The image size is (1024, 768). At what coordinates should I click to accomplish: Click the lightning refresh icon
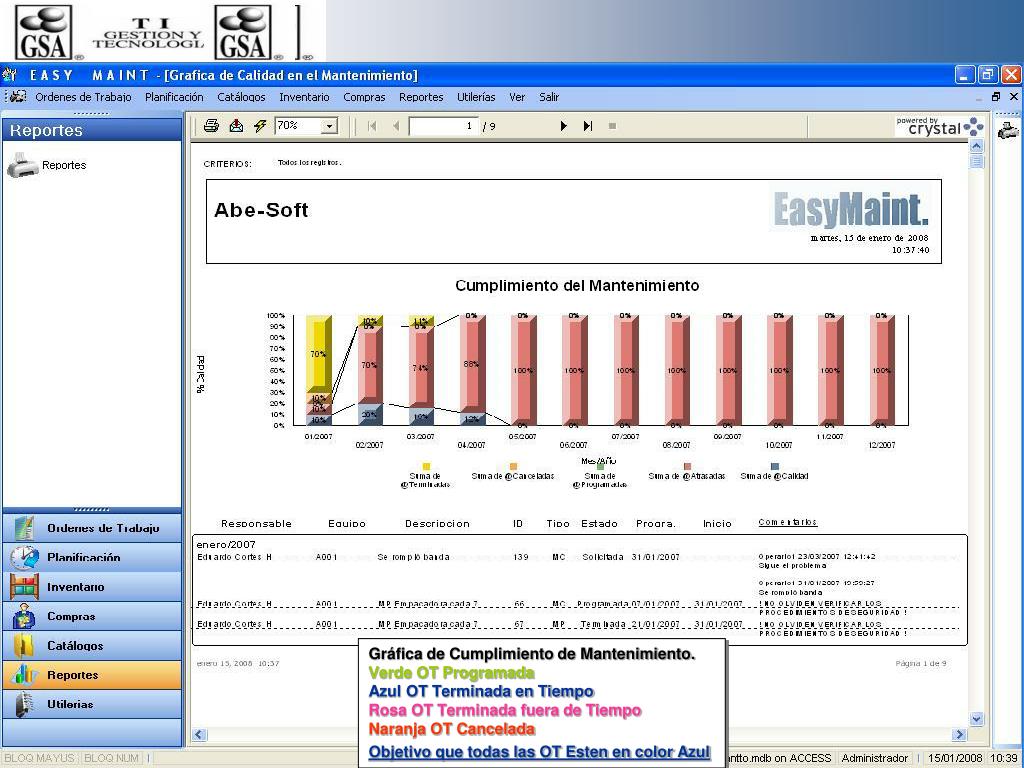[x=260, y=126]
